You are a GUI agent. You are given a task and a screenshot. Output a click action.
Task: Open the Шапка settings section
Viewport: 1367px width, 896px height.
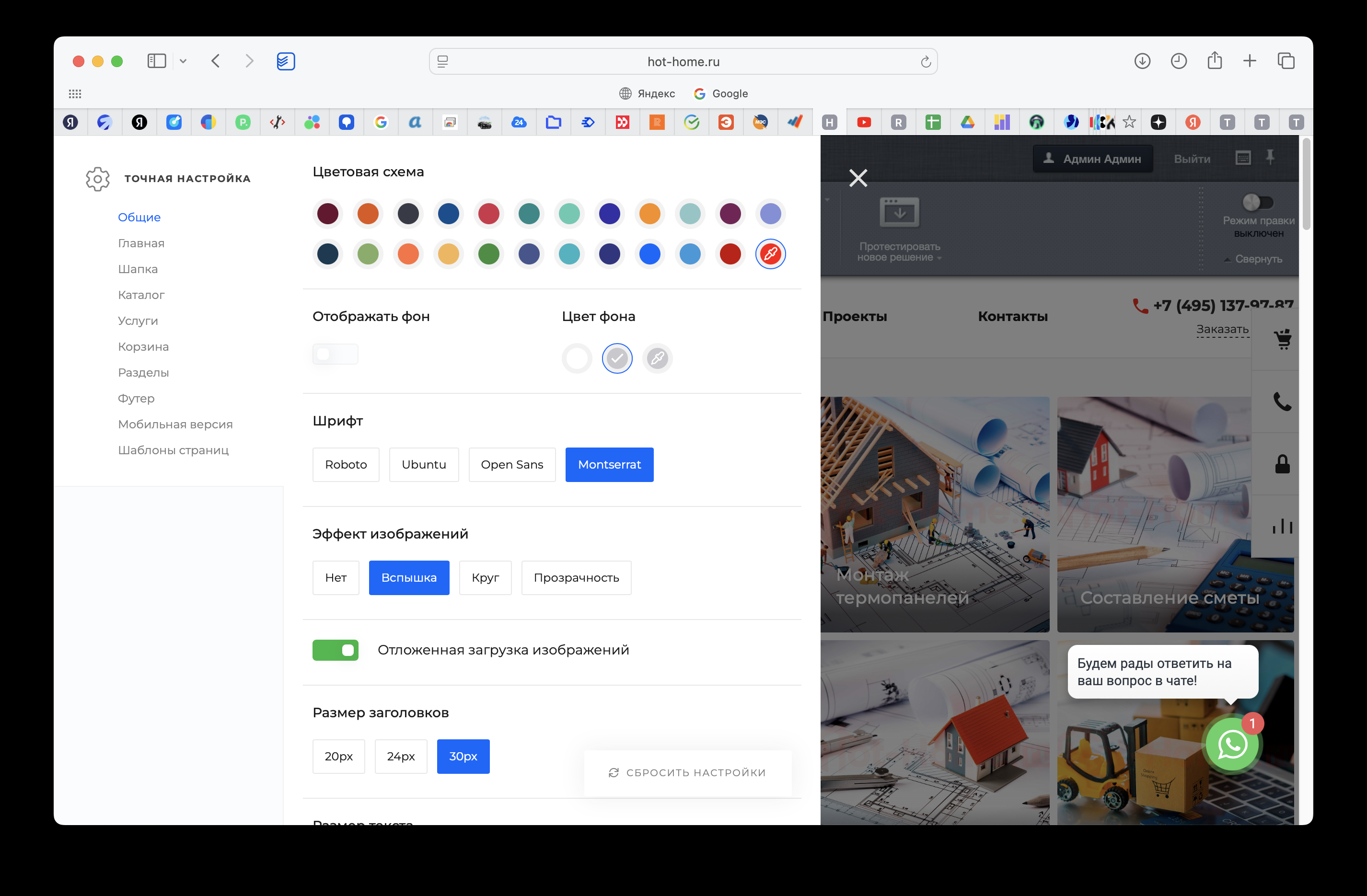click(x=138, y=269)
